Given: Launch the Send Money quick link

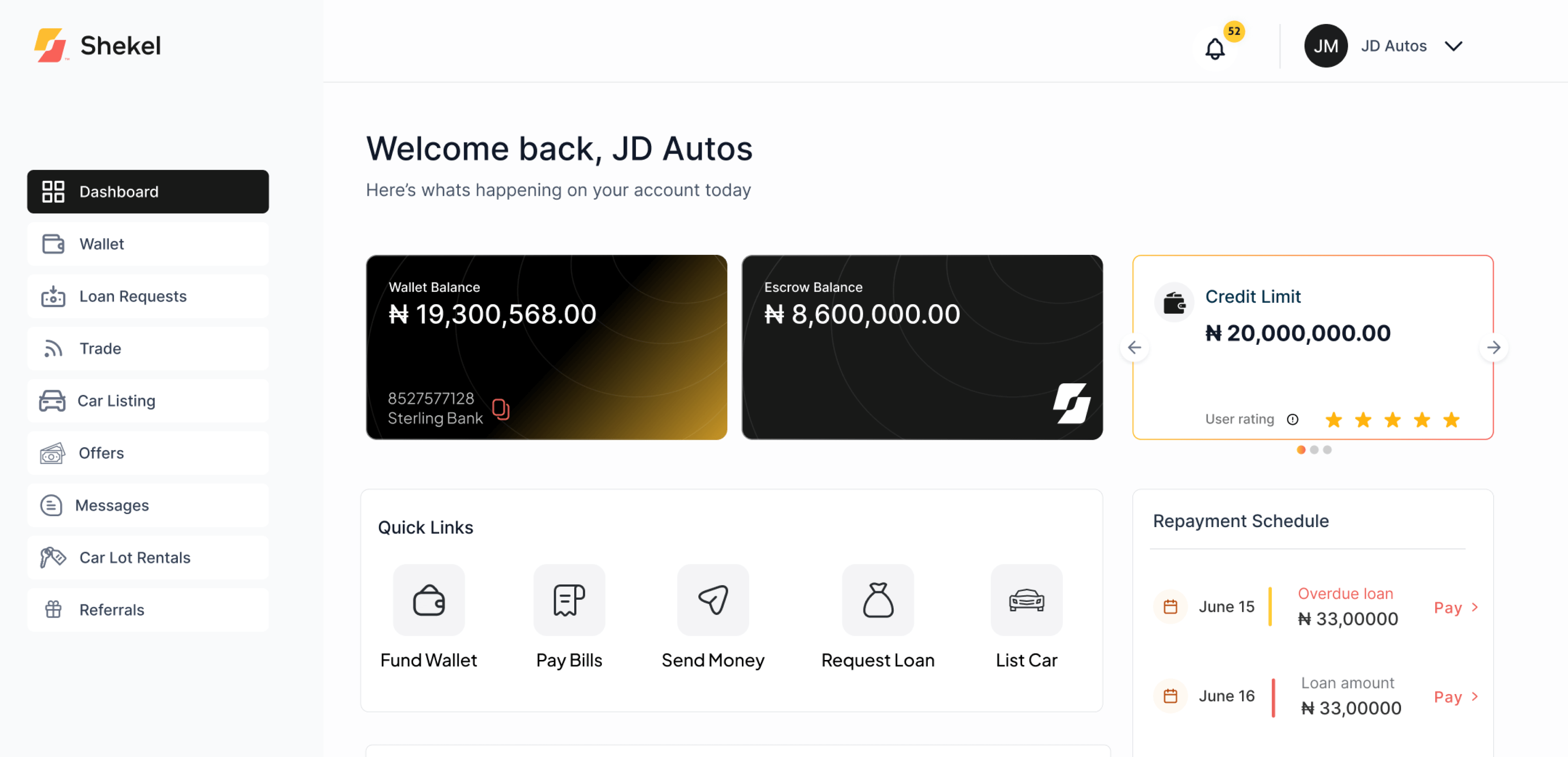Looking at the screenshot, I should pos(713,600).
